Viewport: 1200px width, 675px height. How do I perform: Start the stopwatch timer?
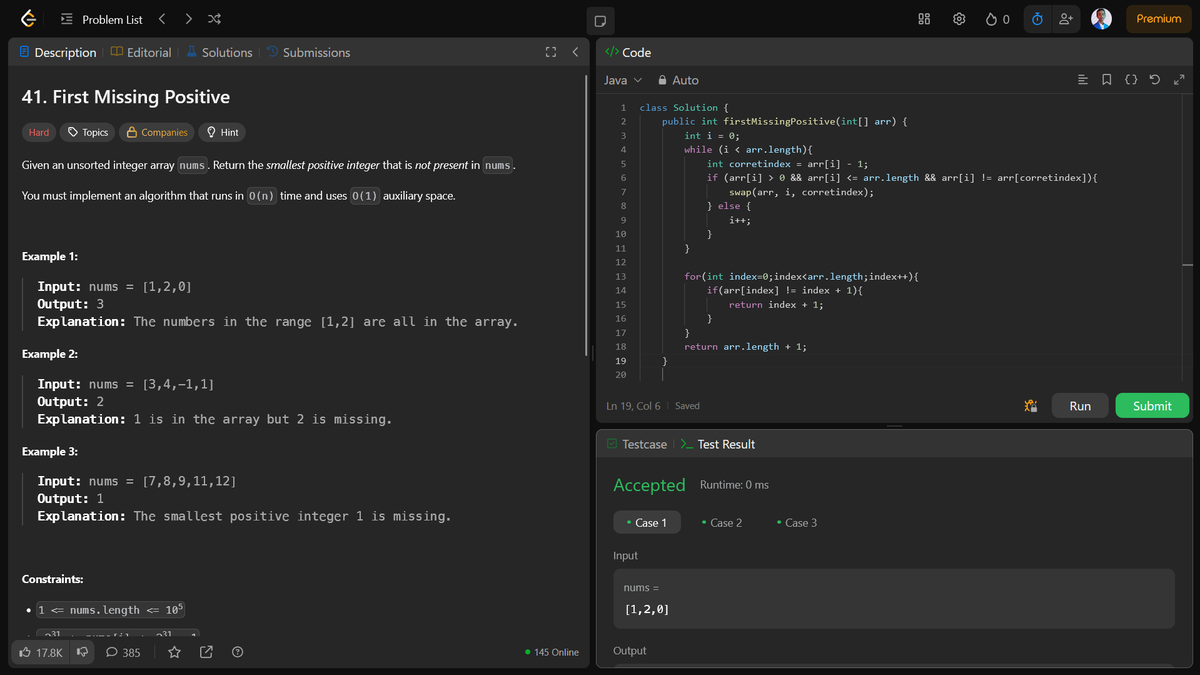pos(1037,19)
